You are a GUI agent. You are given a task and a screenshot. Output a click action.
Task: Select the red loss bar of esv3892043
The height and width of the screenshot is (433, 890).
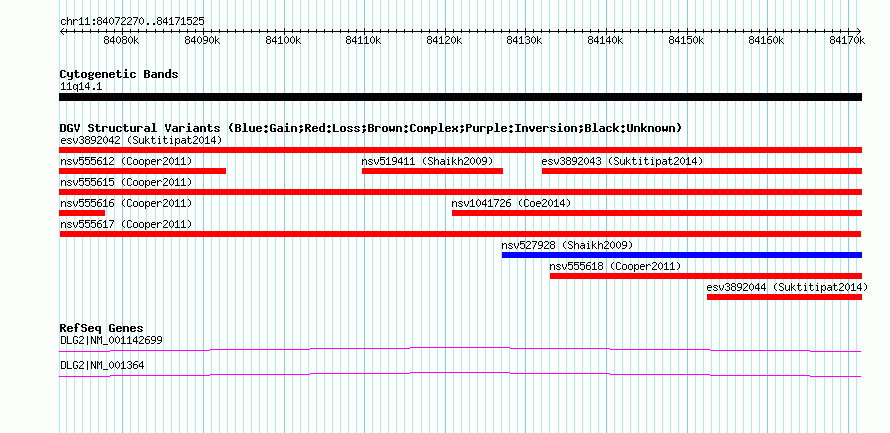coord(702,171)
